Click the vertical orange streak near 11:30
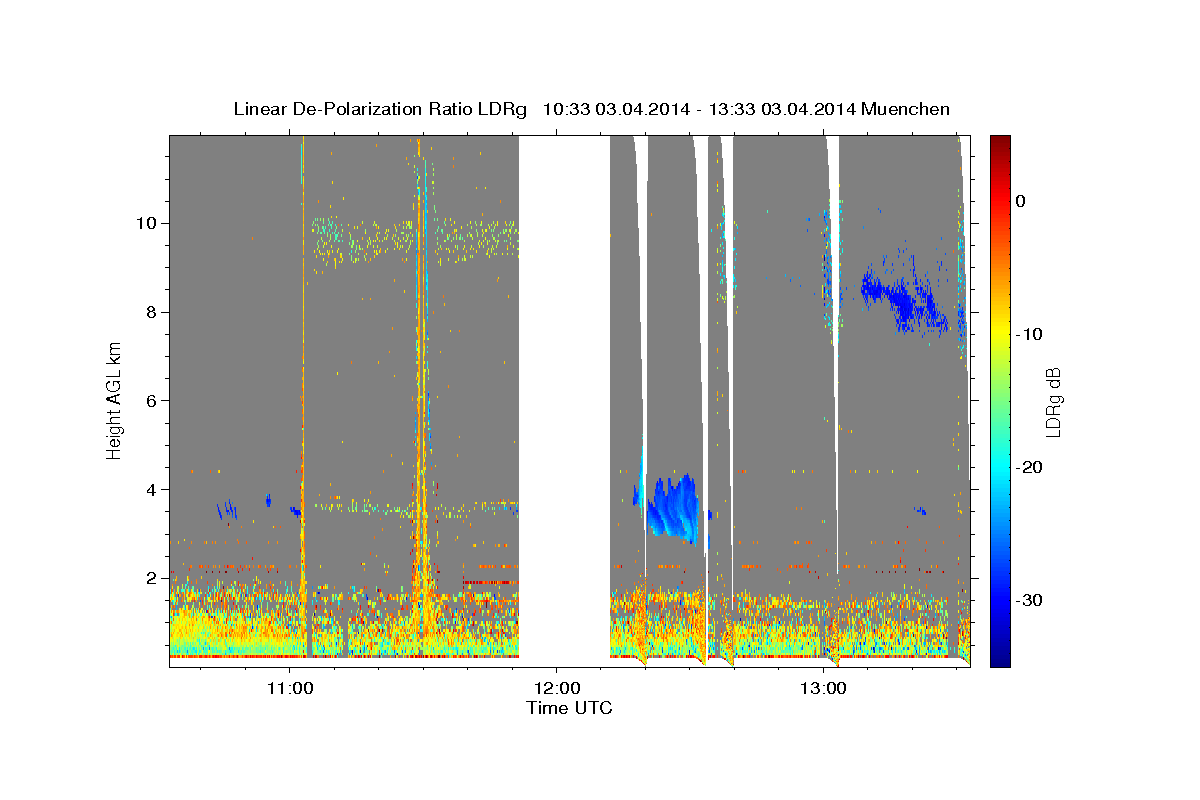 tap(420, 400)
